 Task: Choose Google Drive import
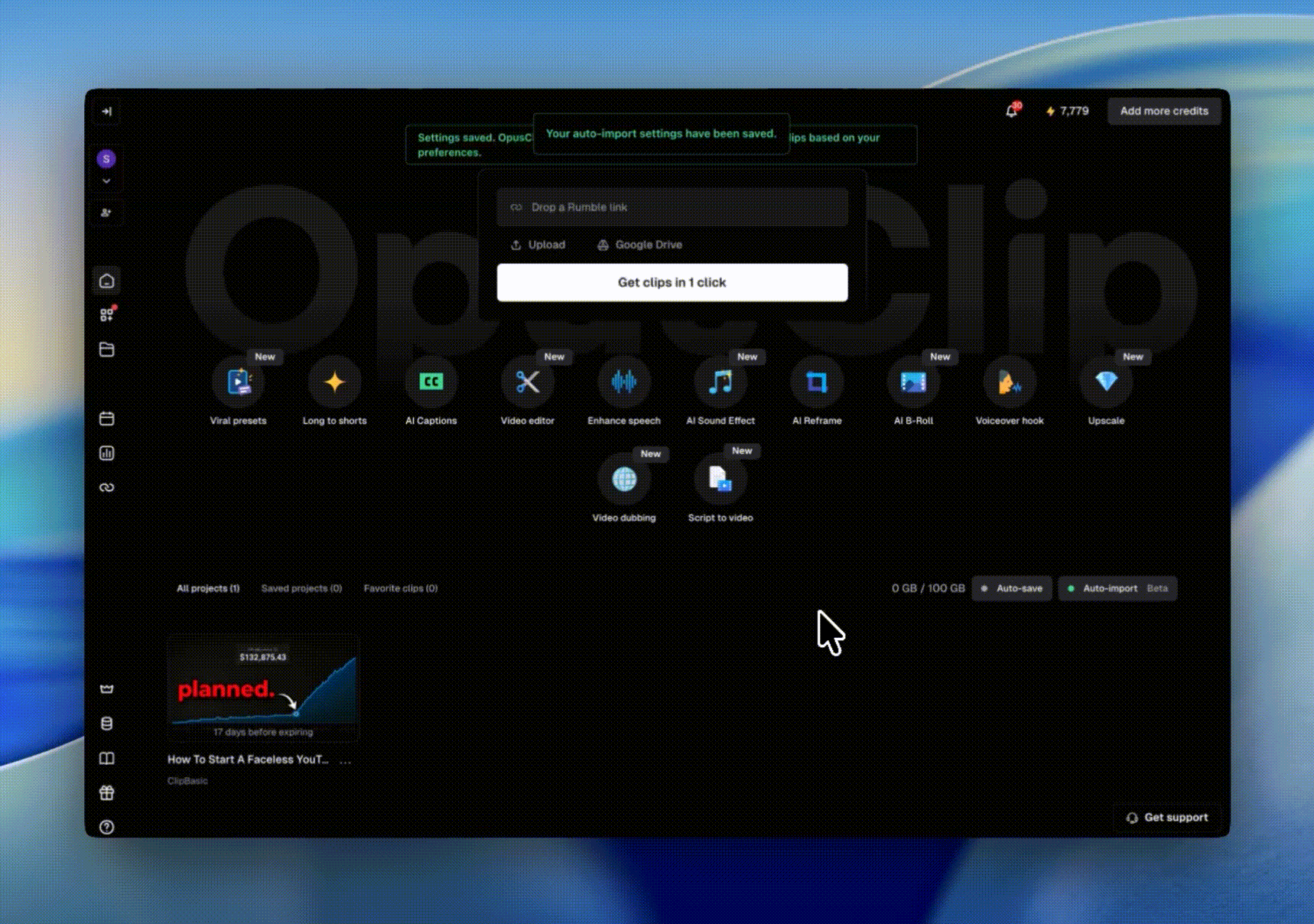(x=639, y=245)
